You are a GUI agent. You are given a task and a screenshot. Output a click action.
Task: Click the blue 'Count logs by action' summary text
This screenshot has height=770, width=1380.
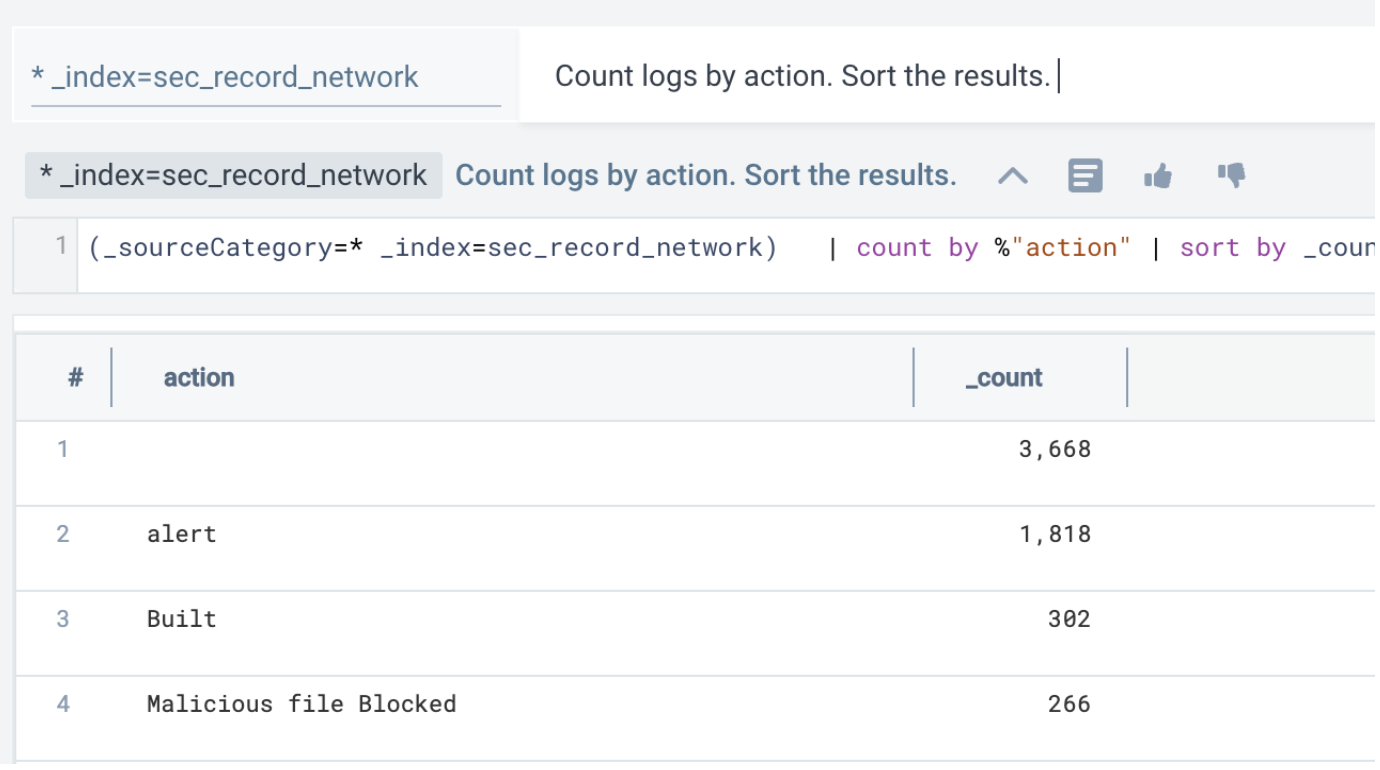click(705, 176)
